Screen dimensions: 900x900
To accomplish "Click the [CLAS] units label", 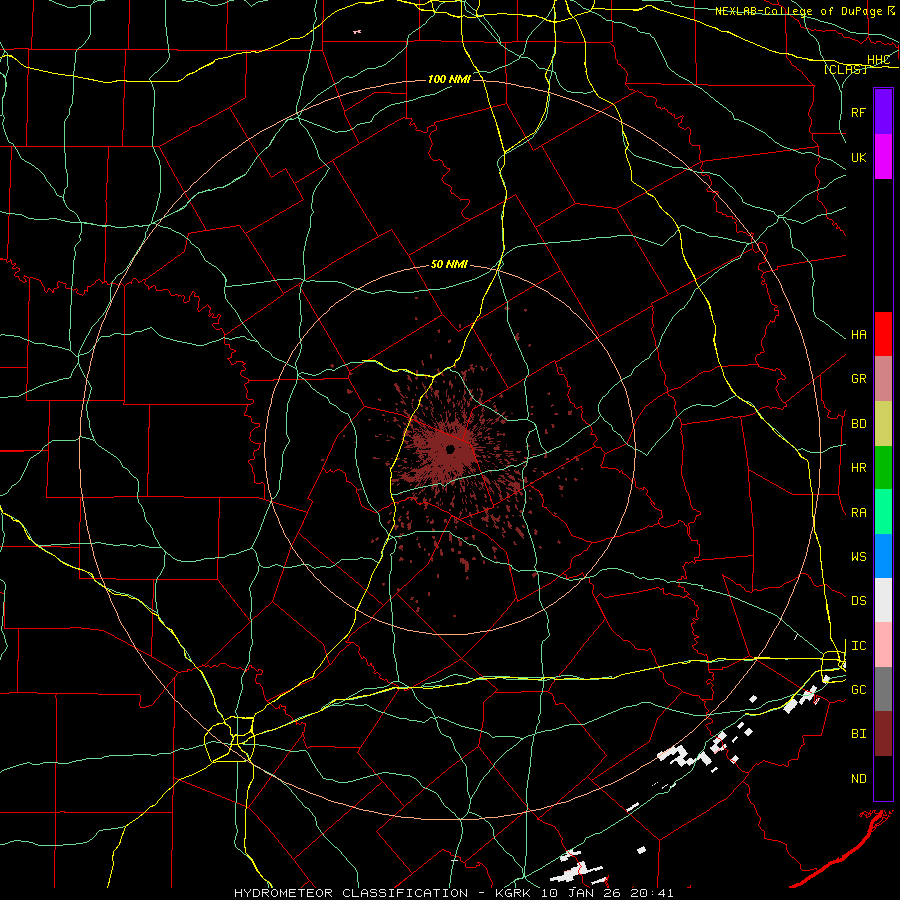I will [x=845, y=69].
